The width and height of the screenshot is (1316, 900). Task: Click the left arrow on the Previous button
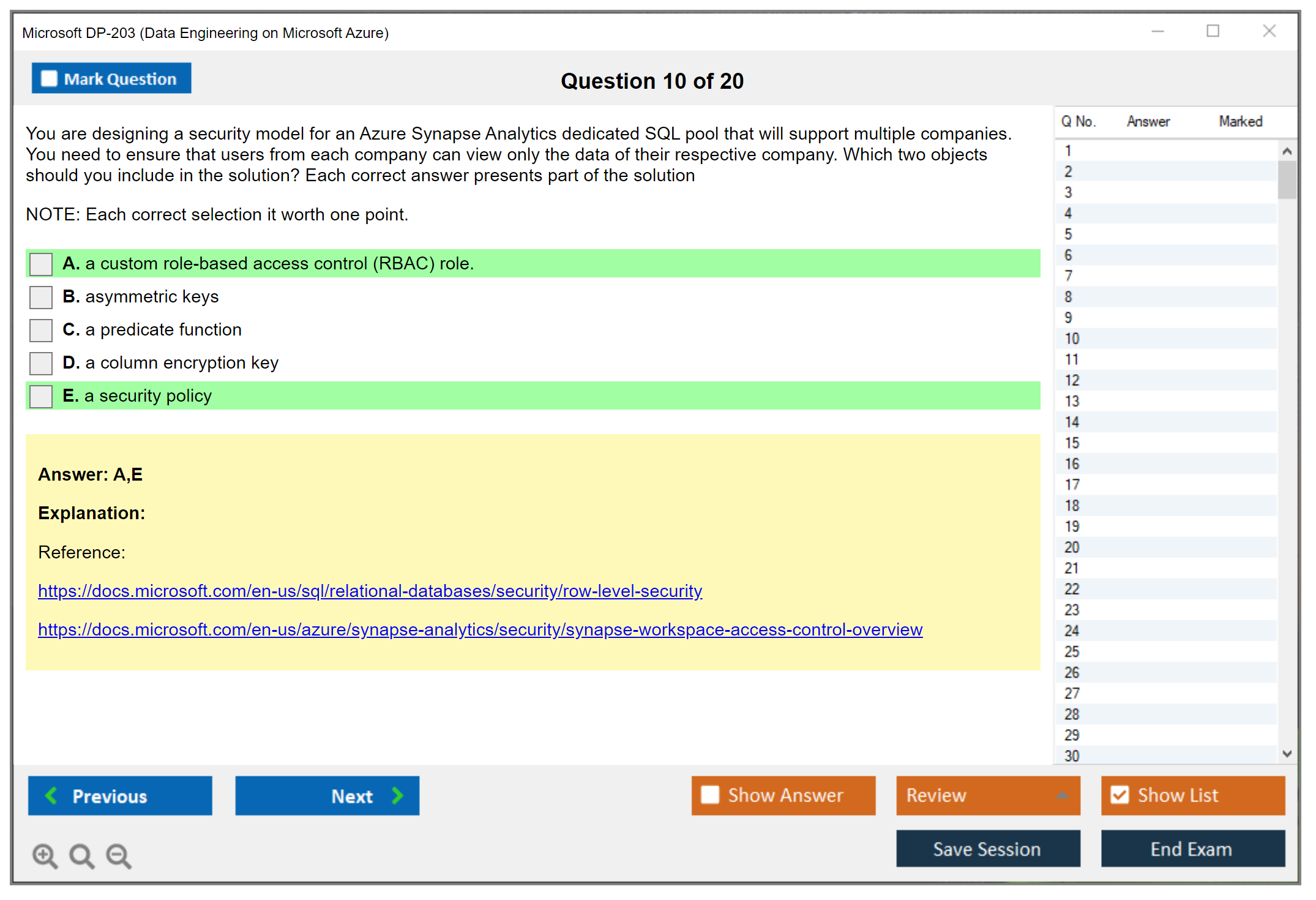coord(51,795)
